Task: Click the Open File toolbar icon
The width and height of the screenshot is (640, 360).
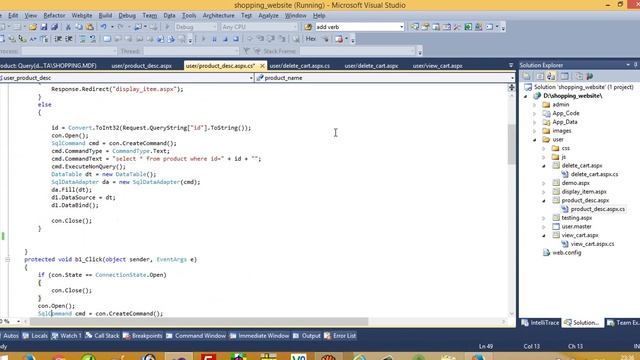Action: pyautogui.click(x=33, y=27)
